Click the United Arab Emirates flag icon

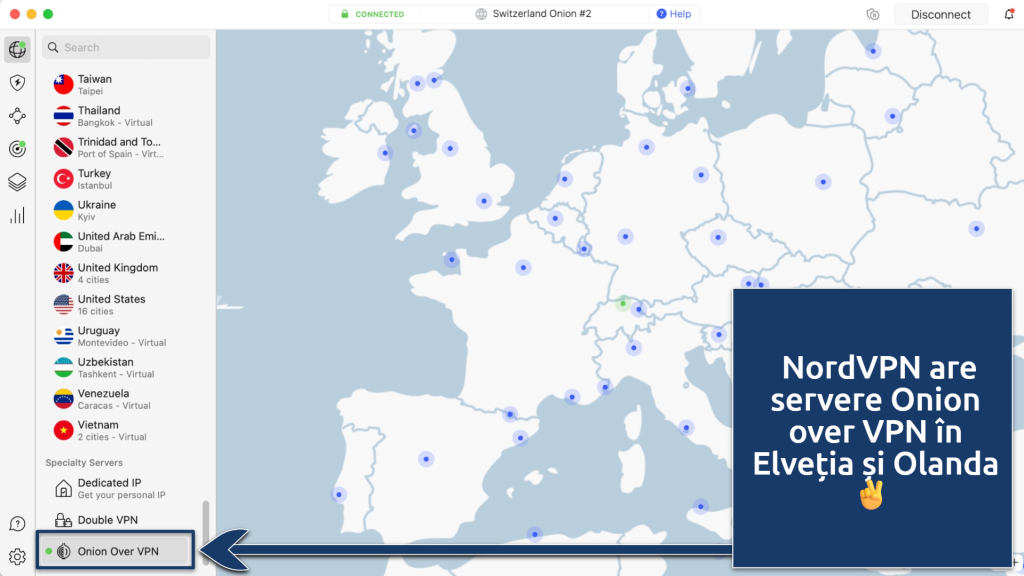tap(63, 242)
